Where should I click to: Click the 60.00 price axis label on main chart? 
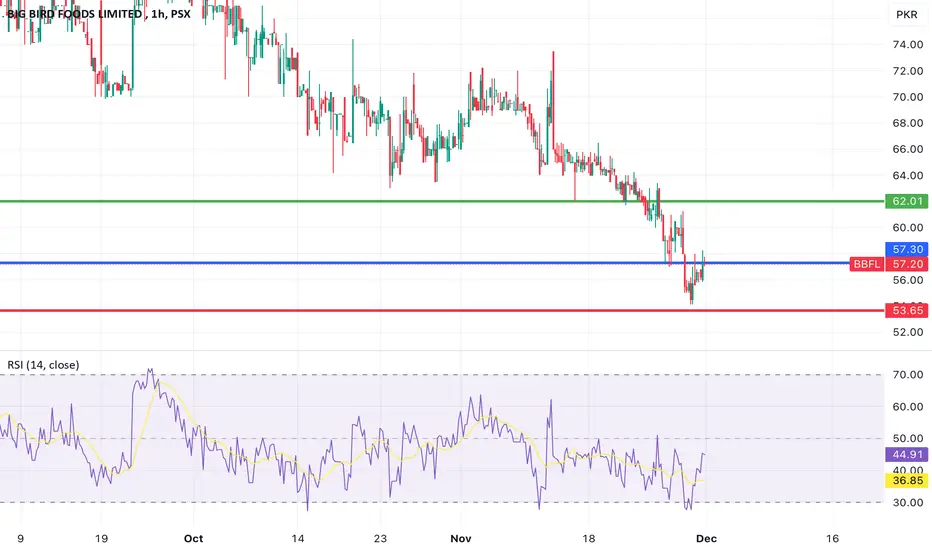908,228
